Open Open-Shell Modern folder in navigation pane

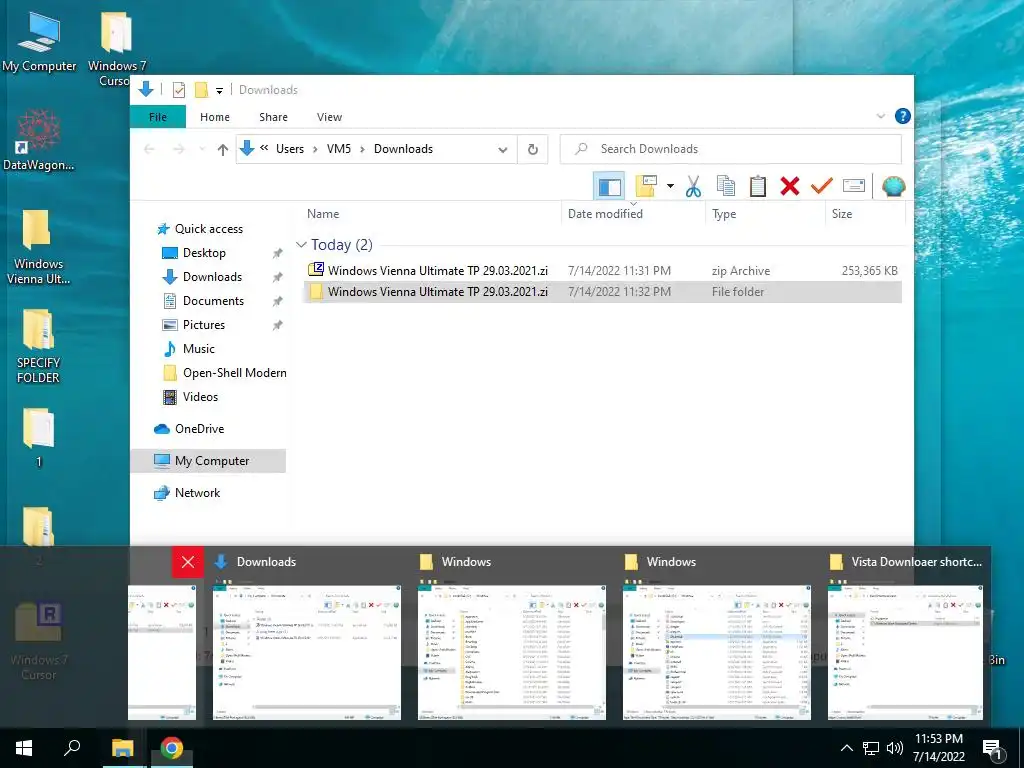234,373
